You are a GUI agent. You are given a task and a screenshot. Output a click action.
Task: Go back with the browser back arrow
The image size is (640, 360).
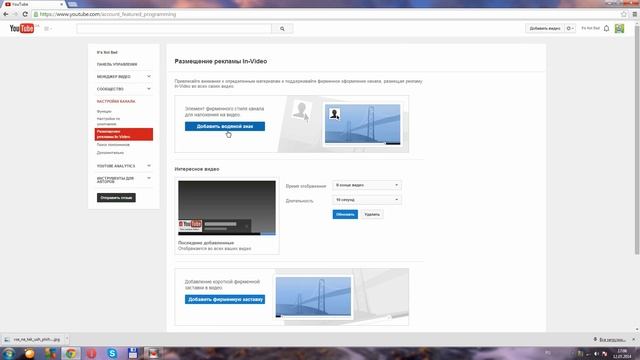[x=6, y=14]
